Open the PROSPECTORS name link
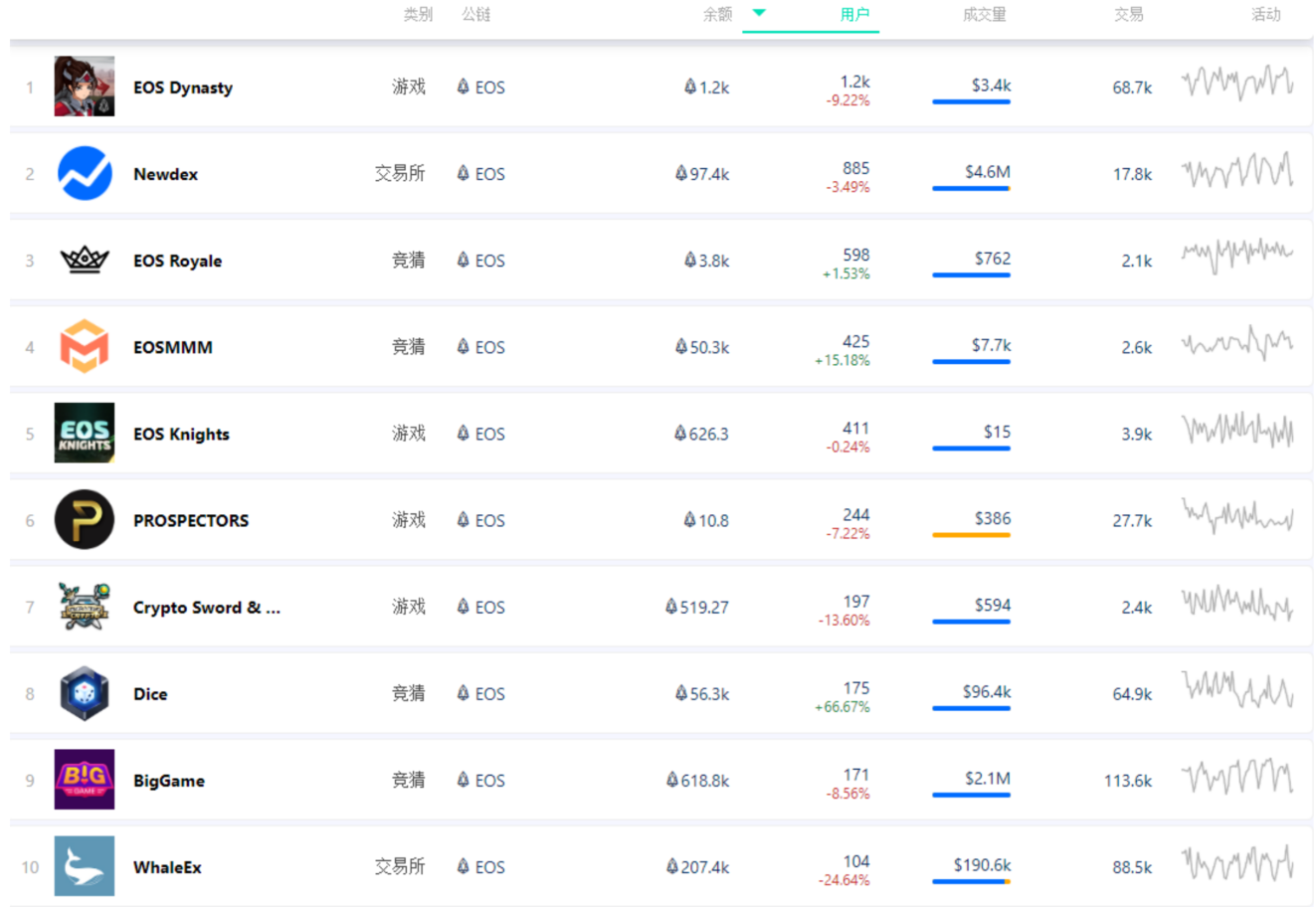Image resolution: width=1316 pixels, height=907 pixels. point(191,520)
